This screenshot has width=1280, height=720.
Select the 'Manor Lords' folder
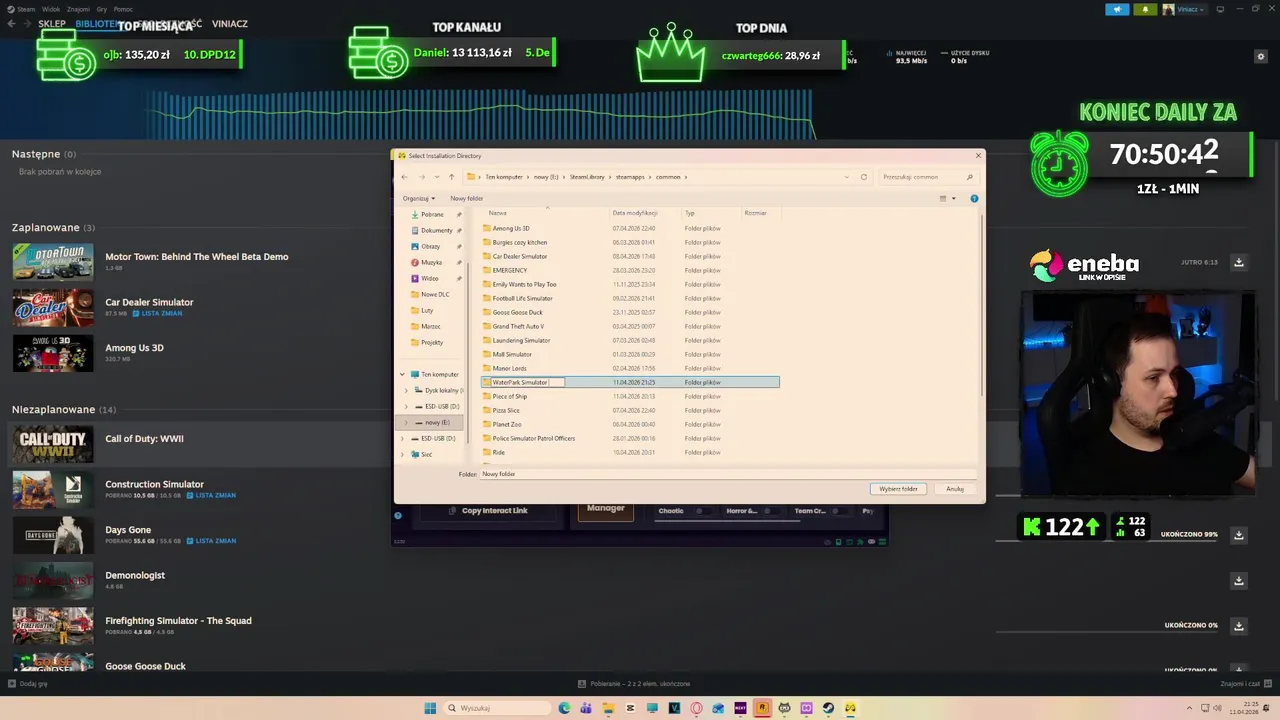tap(509, 368)
